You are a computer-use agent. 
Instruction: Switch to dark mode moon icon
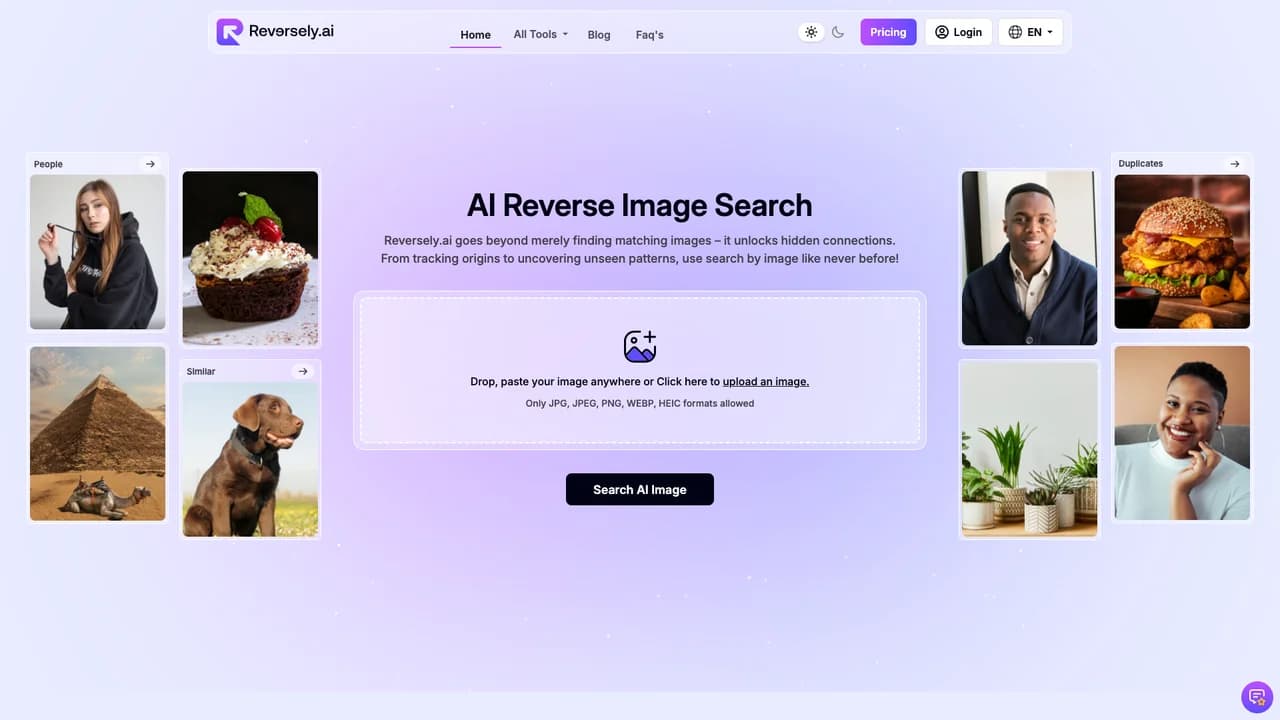(838, 32)
